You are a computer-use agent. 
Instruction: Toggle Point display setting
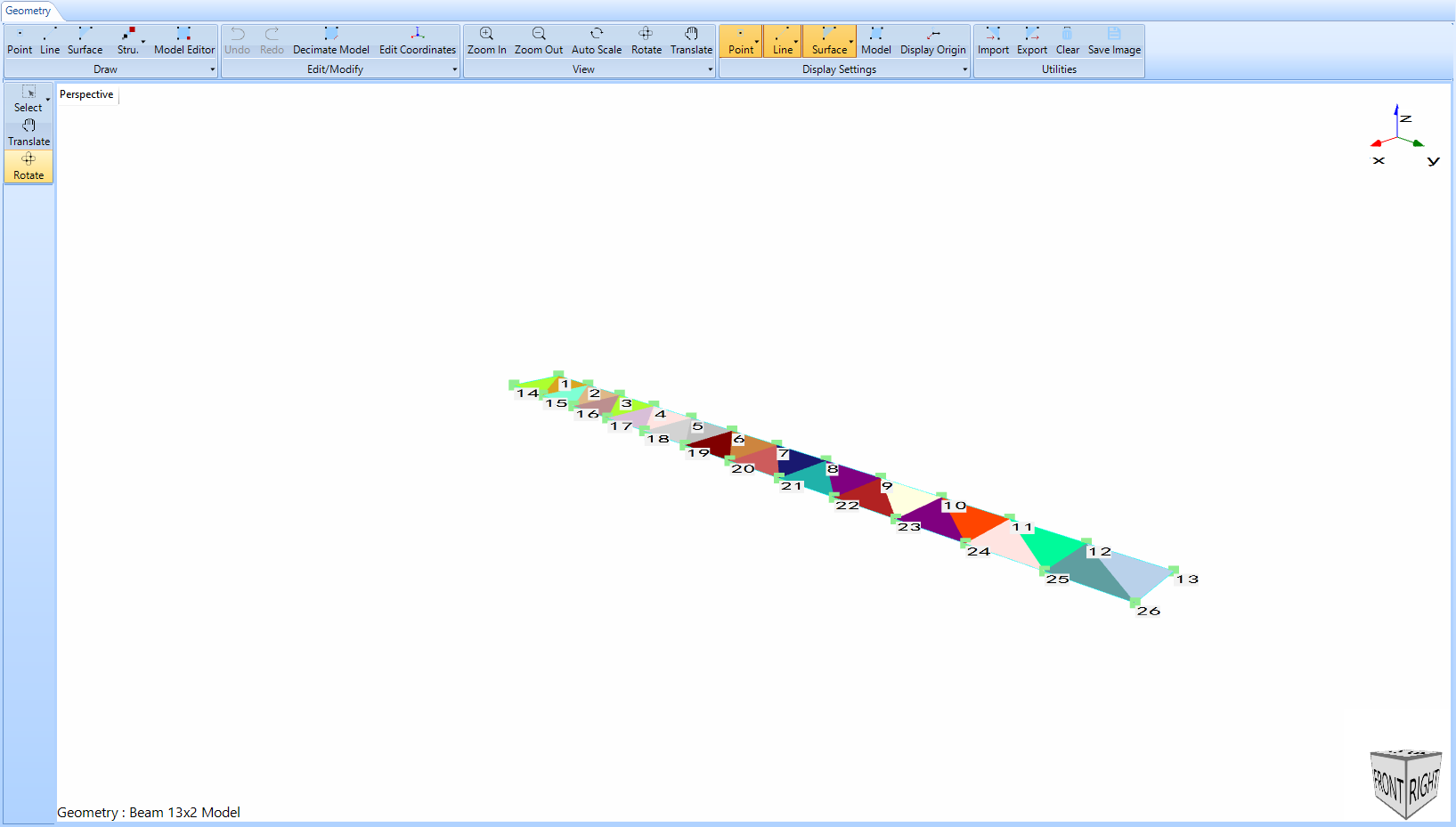pos(740,41)
